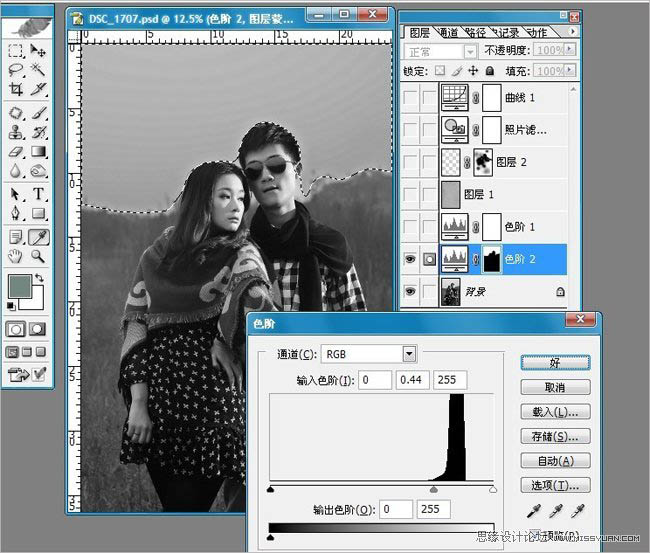Show the 曲线 1 layer
The image size is (650, 553).
tap(410, 98)
